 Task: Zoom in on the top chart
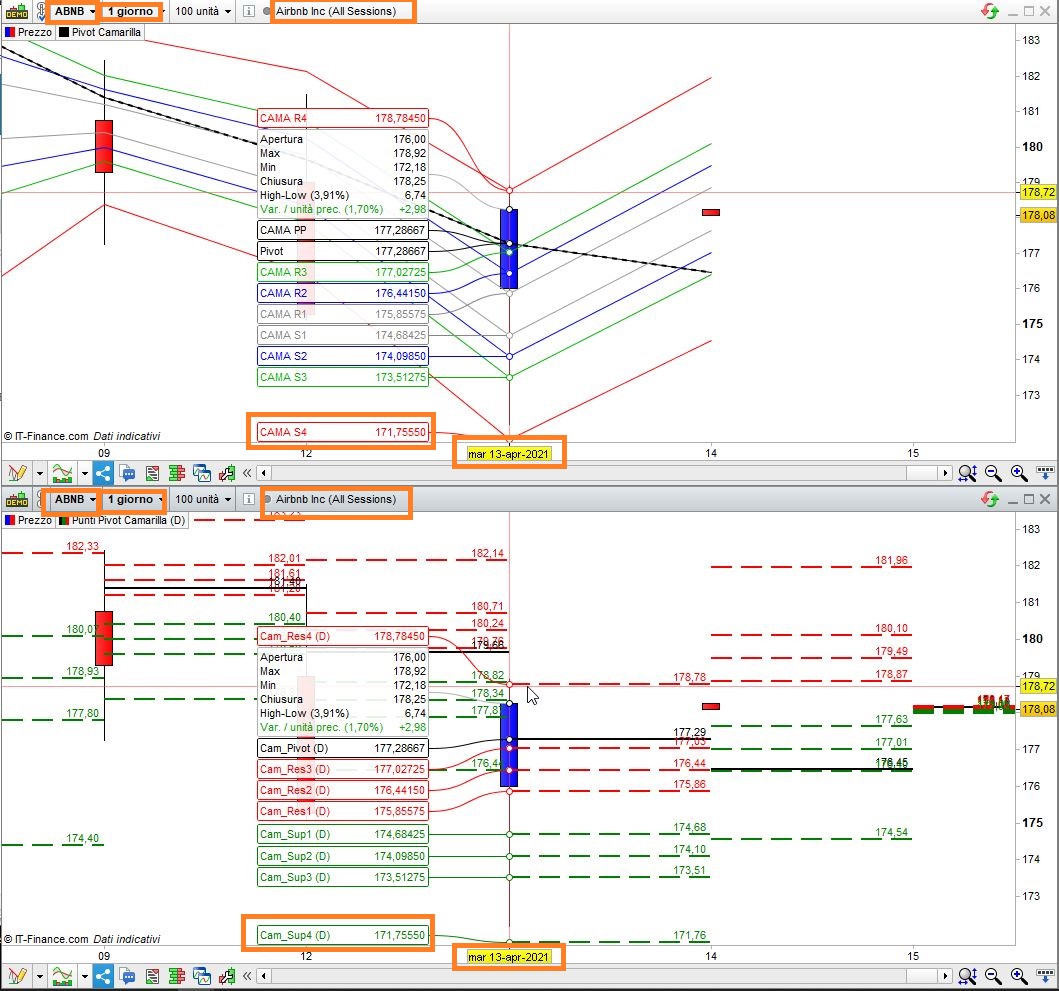(x=1019, y=473)
